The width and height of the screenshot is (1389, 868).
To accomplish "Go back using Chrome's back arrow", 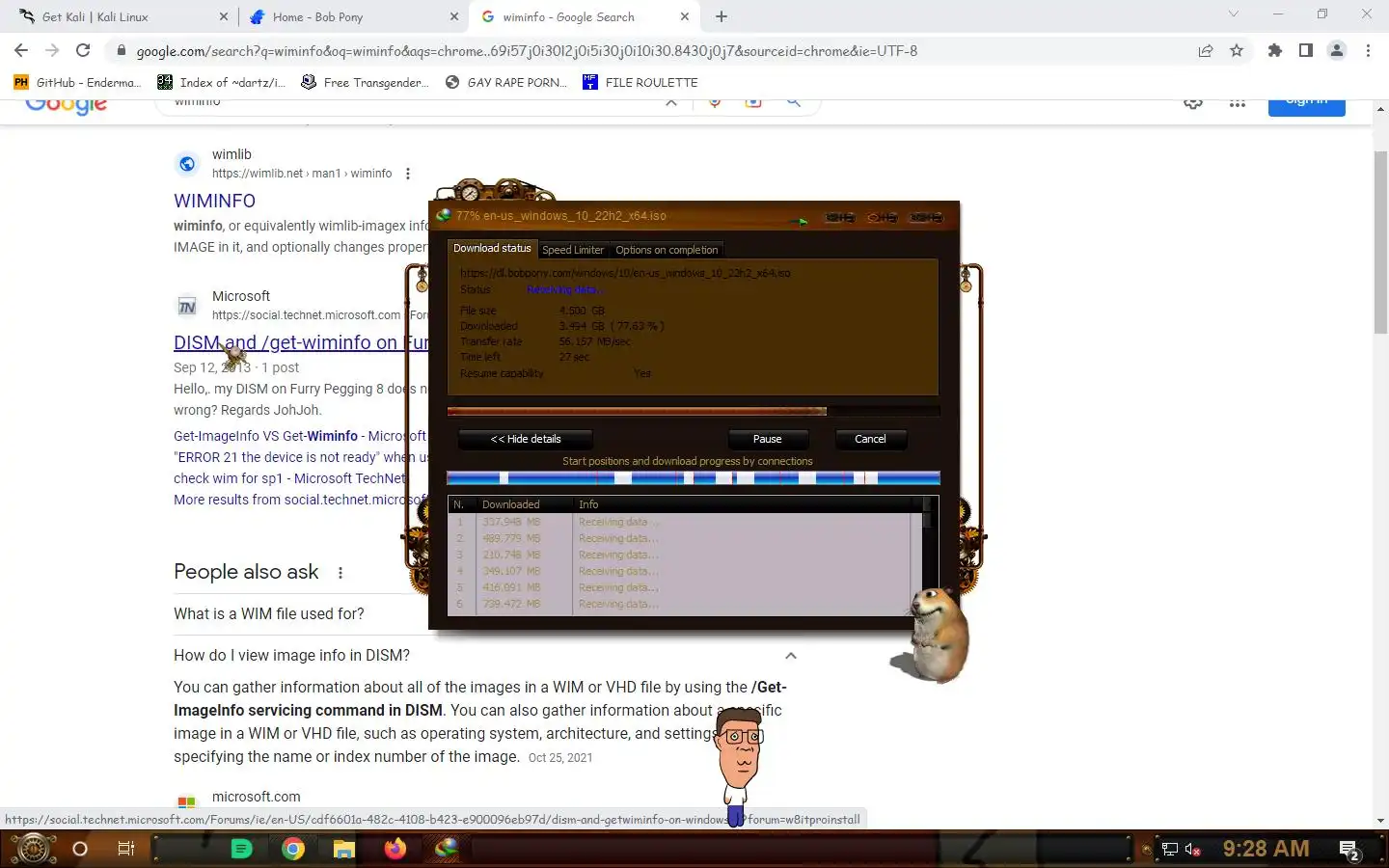I will [21, 50].
